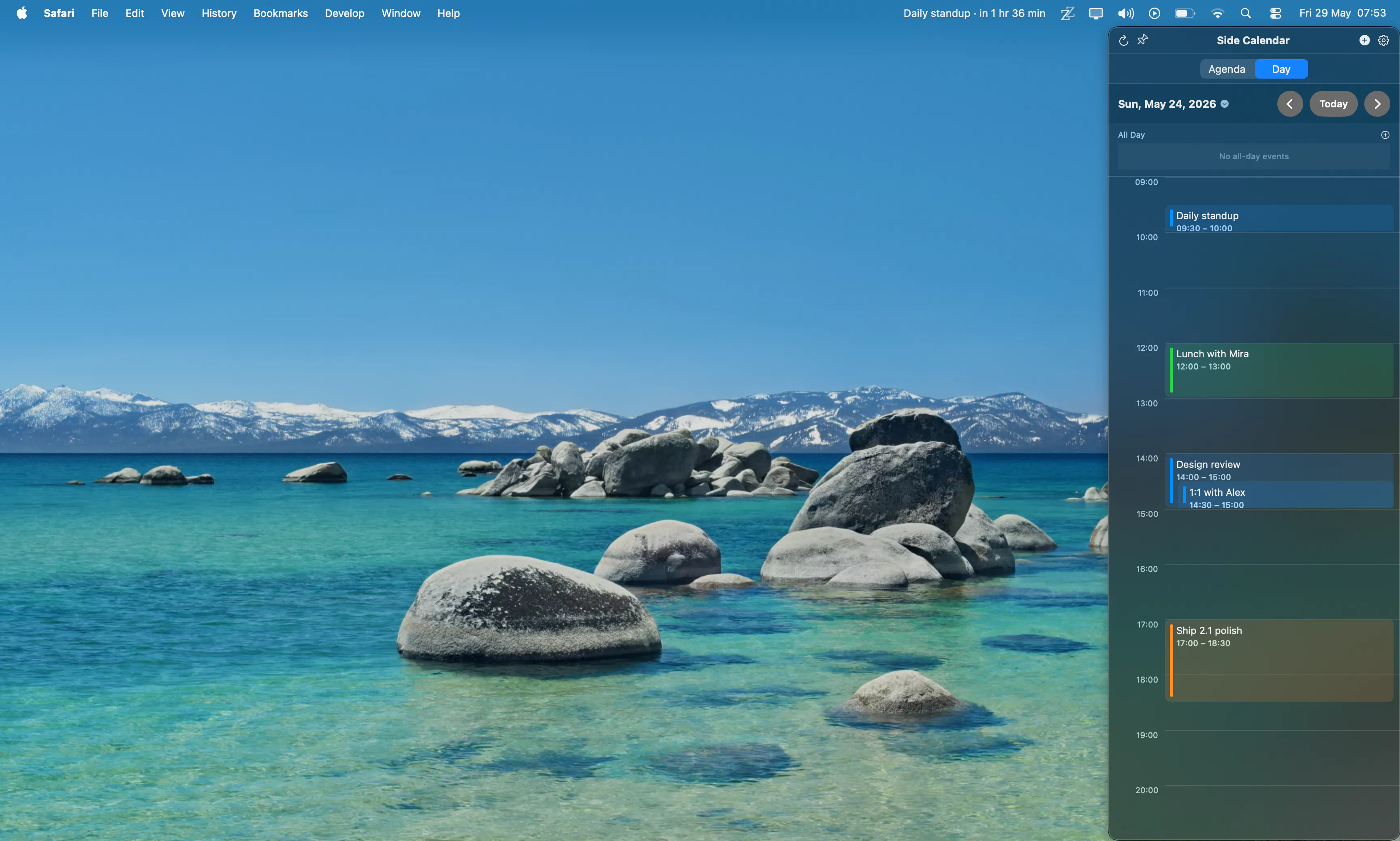The width and height of the screenshot is (1400, 841).
Task: Open the Help menu
Action: (x=448, y=13)
